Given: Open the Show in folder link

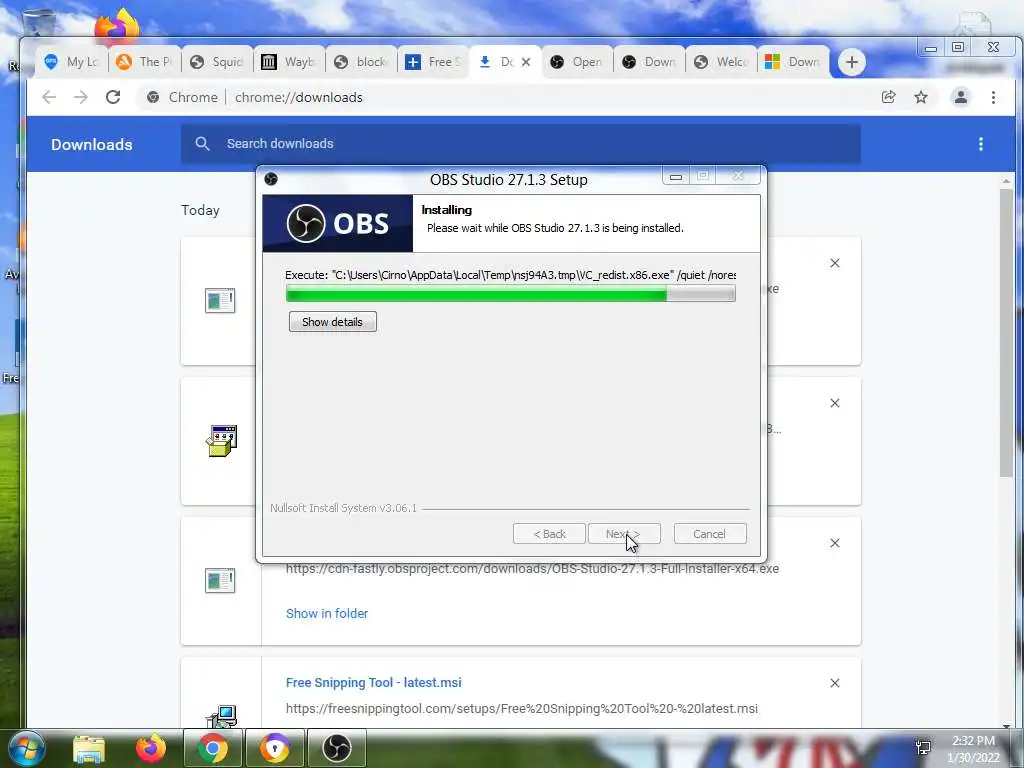Looking at the screenshot, I should (327, 613).
